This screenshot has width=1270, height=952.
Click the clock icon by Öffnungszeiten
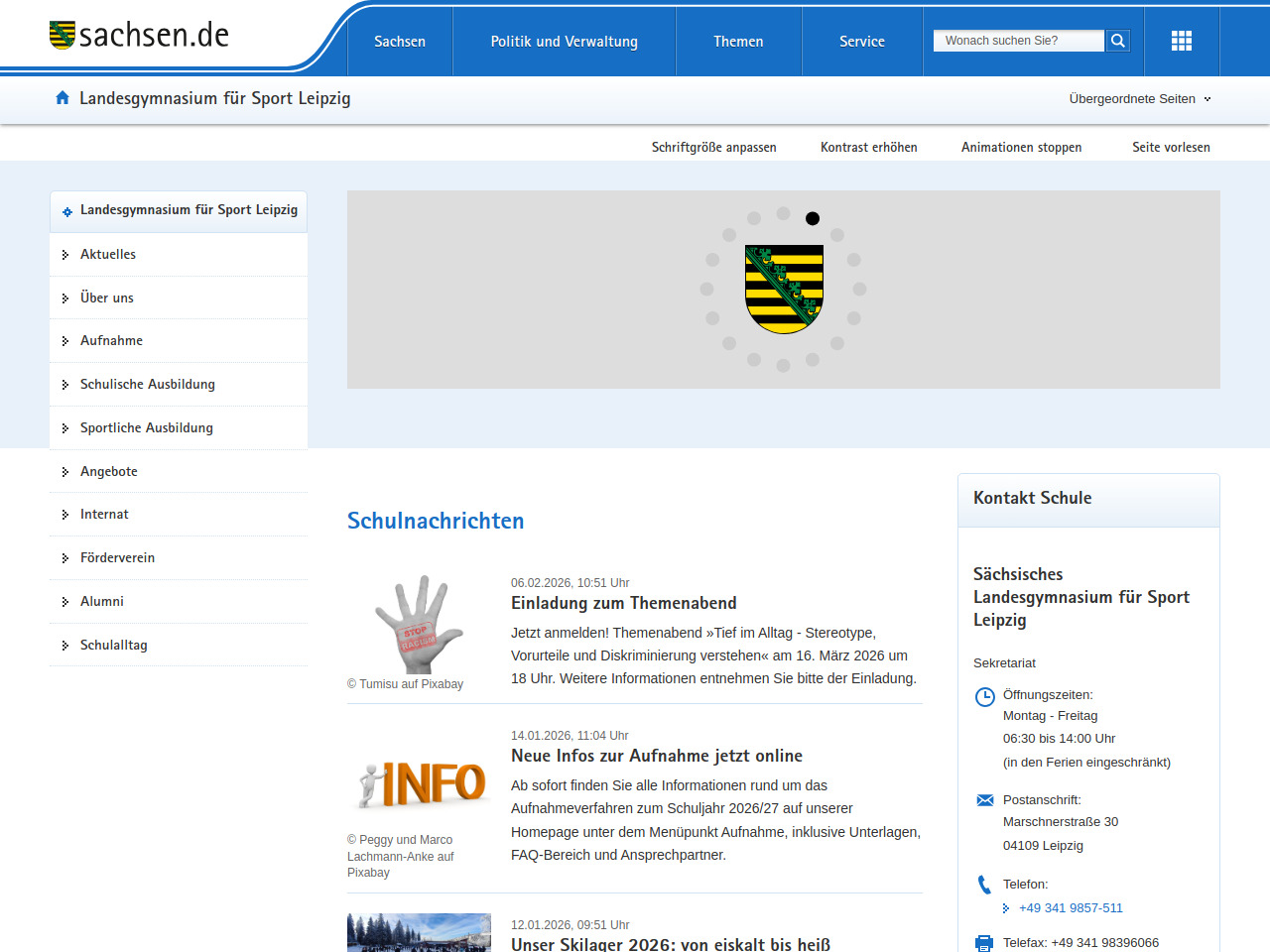pyautogui.click(x=984, y=697)
